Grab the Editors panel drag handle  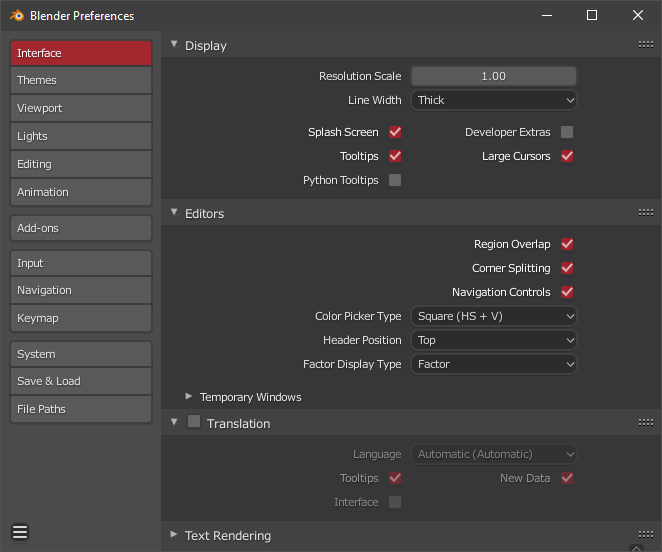point(646,212)
